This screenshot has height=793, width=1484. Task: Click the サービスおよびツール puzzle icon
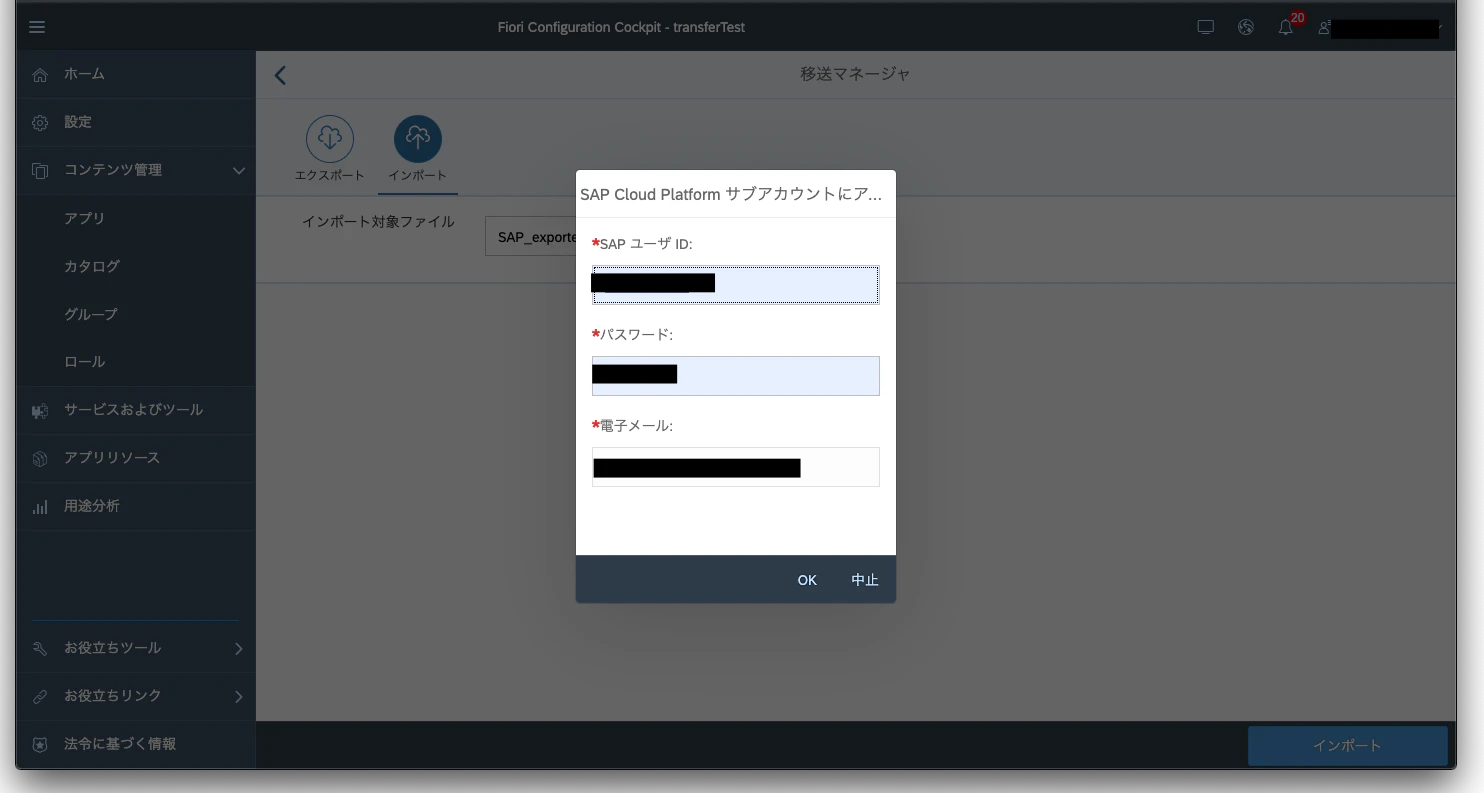(x=40, y=411)
